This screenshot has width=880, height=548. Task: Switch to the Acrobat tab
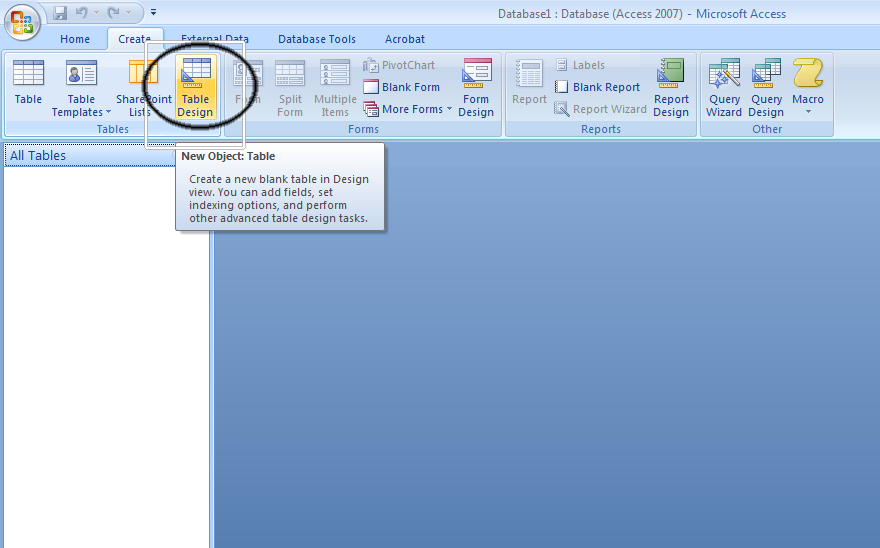(x=405, y=39)
